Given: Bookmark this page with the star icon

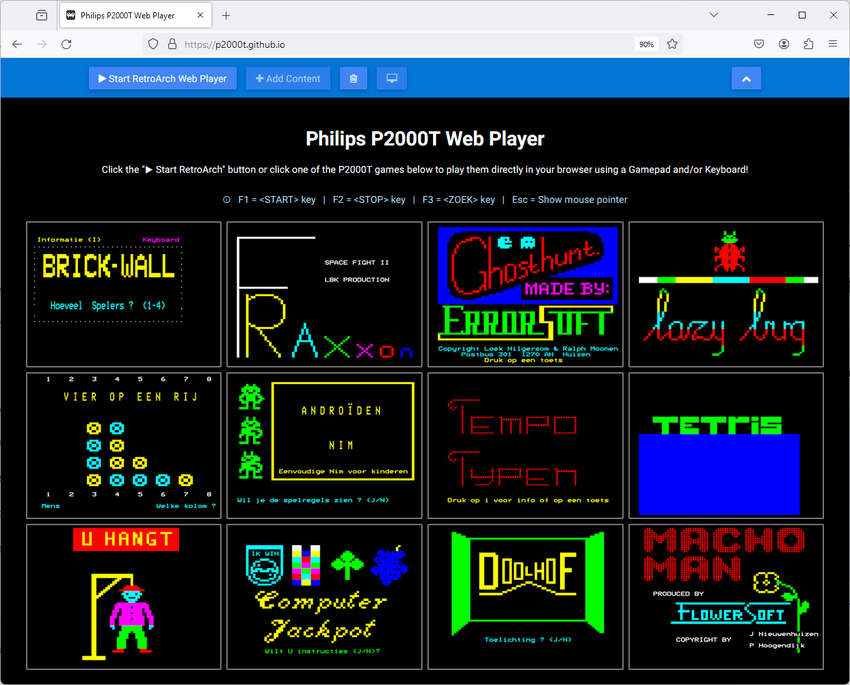Looking at the screenshot, I should coord(672,44).
